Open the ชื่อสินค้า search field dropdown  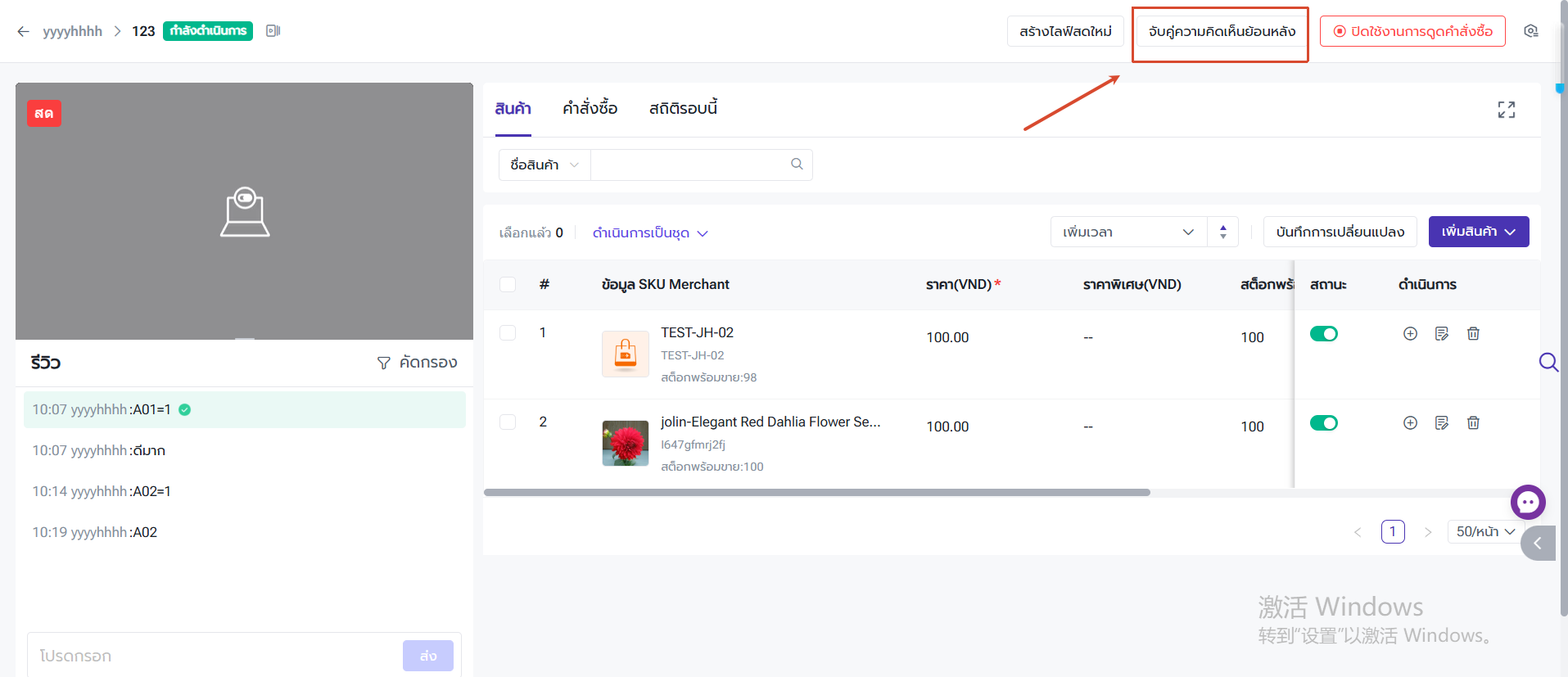point(545,165)
